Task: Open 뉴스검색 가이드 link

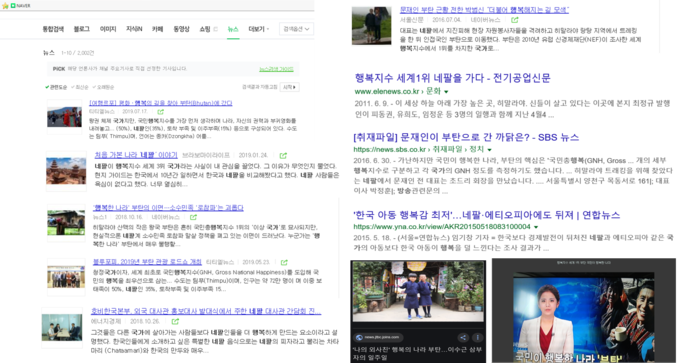Action: tap(276, 69)
